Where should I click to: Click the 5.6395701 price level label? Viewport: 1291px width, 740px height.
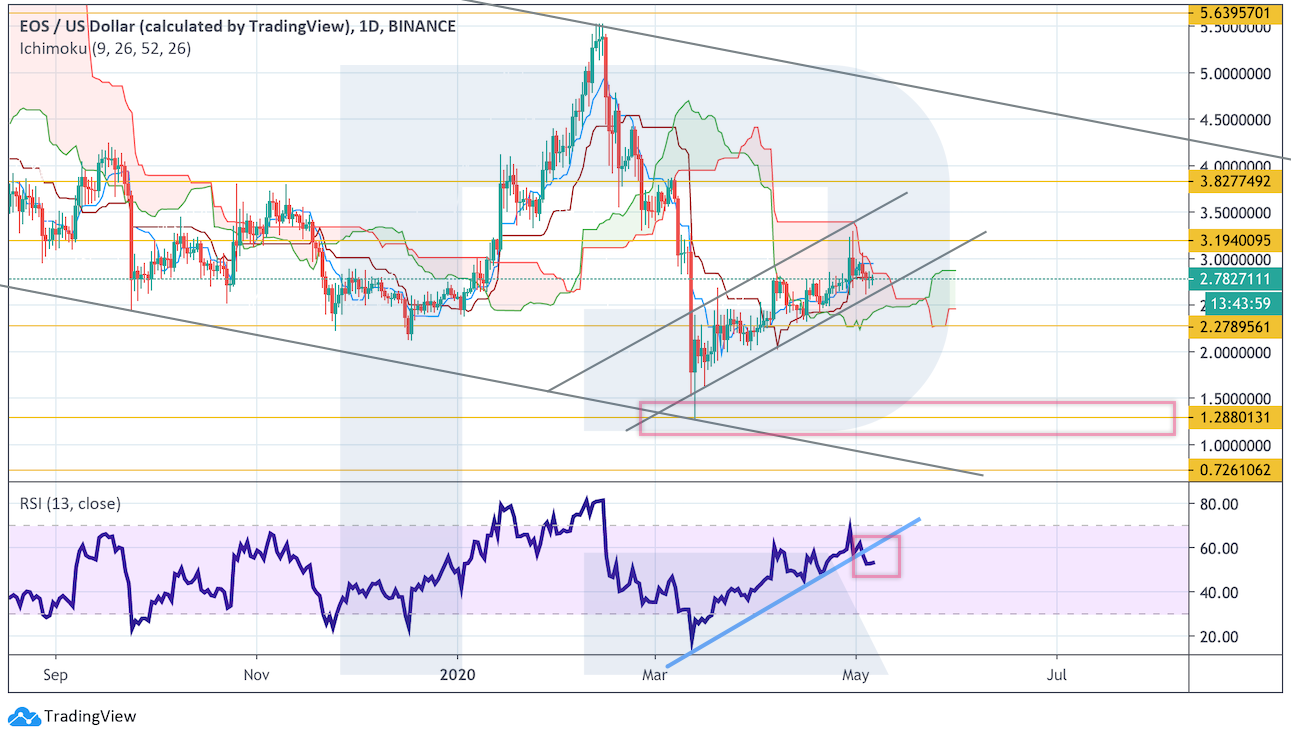(x=1238, y=13)
